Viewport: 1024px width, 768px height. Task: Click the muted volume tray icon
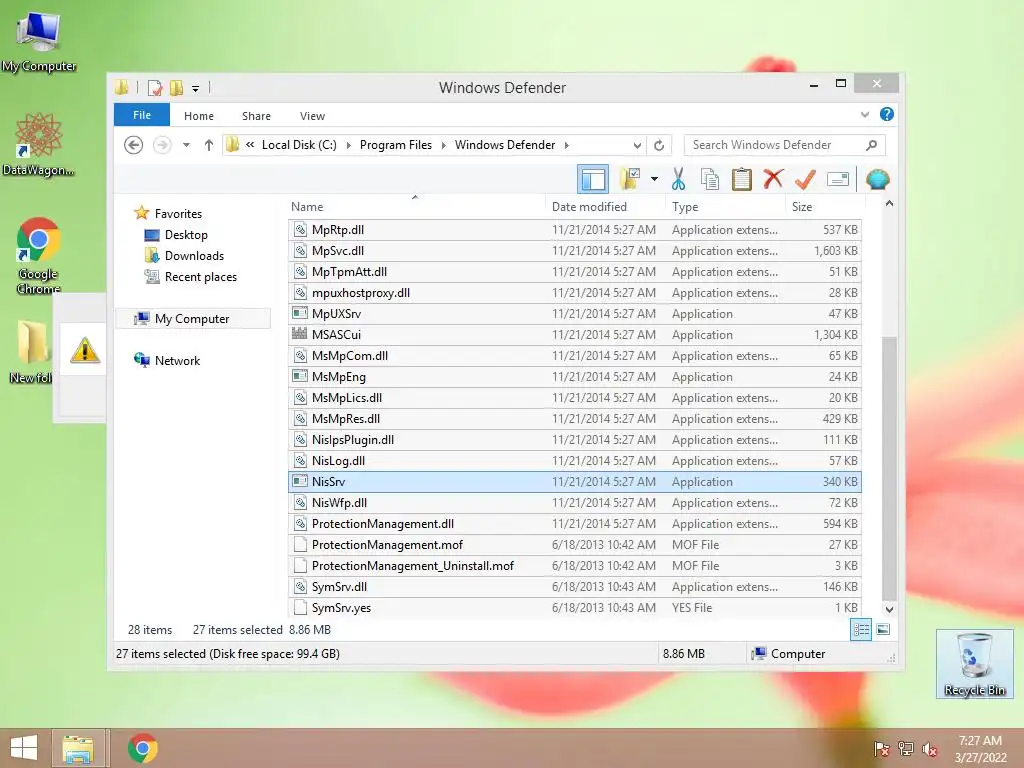[x=930, y=749]
